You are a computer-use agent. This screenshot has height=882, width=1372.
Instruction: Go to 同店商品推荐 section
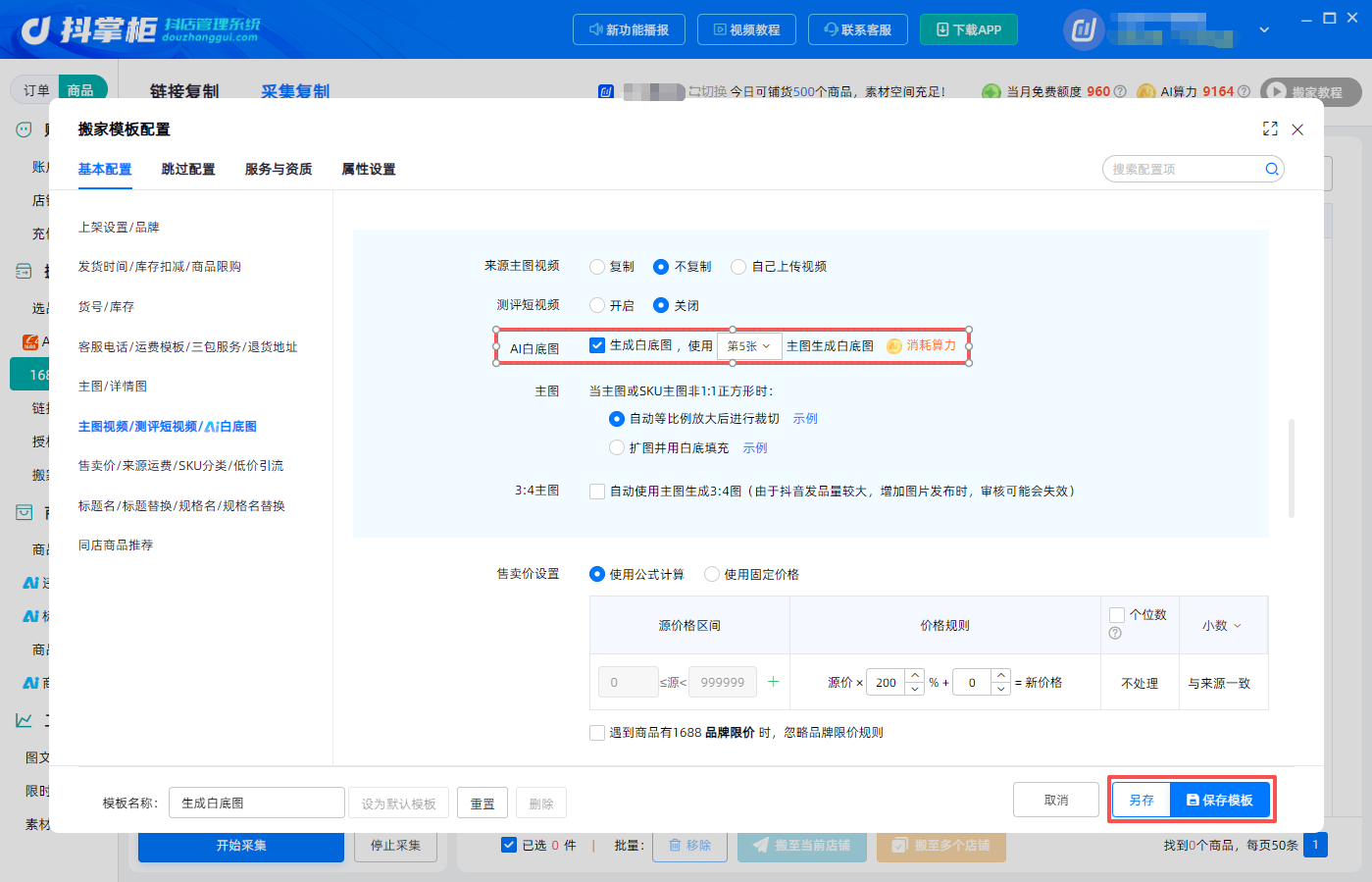116,545
